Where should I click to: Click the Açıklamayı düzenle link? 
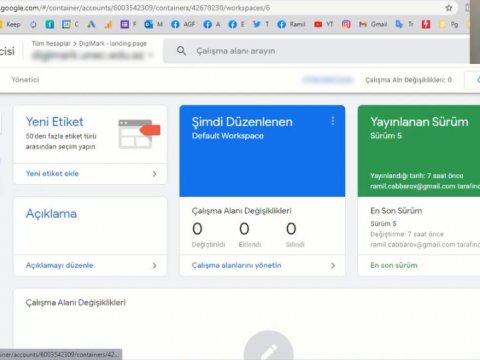pos(59,265)
